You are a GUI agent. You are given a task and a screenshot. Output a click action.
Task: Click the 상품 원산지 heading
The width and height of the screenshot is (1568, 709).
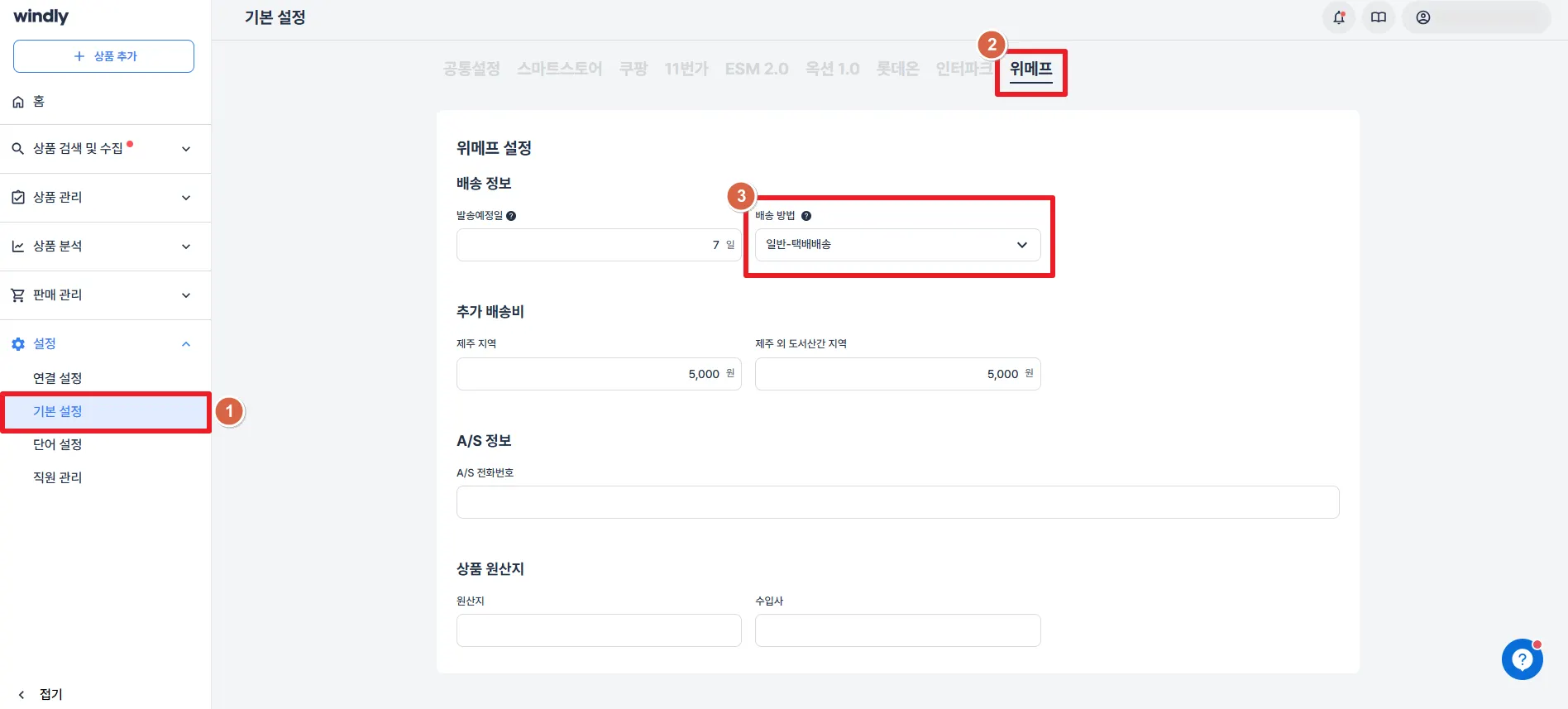(x=490, y=569)
